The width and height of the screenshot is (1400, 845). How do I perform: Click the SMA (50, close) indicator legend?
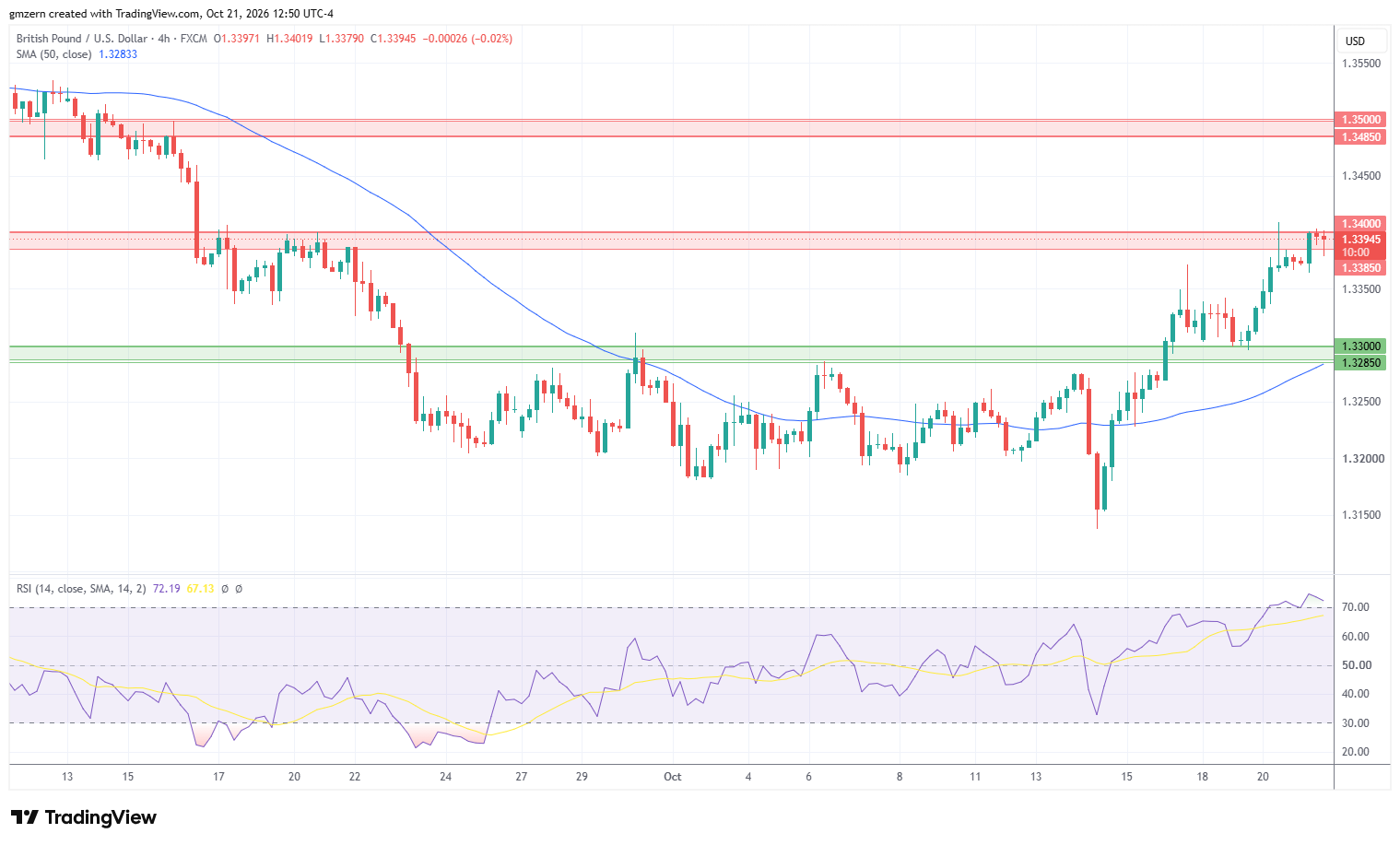[53, 54]
